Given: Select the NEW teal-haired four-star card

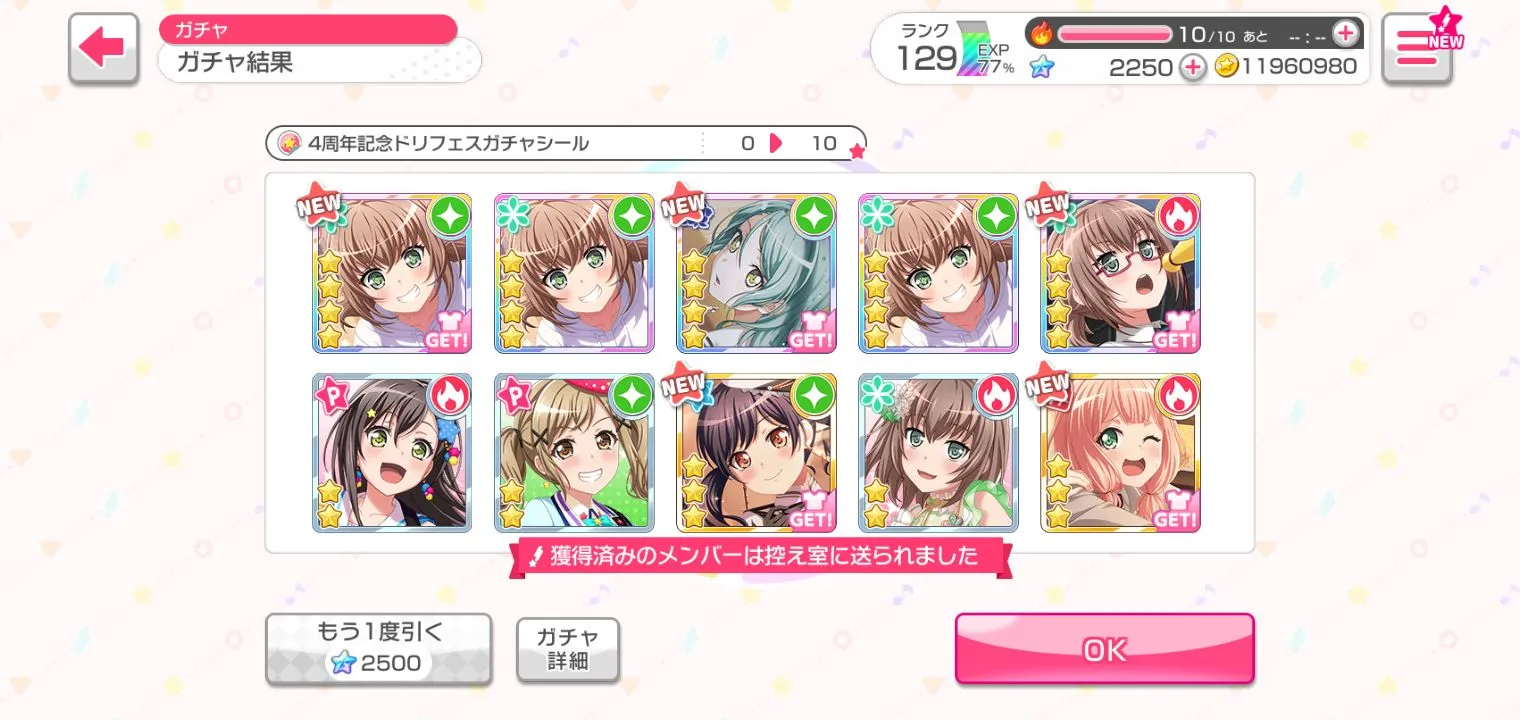Looking at the screenshot, I should (x=756, y=273).
